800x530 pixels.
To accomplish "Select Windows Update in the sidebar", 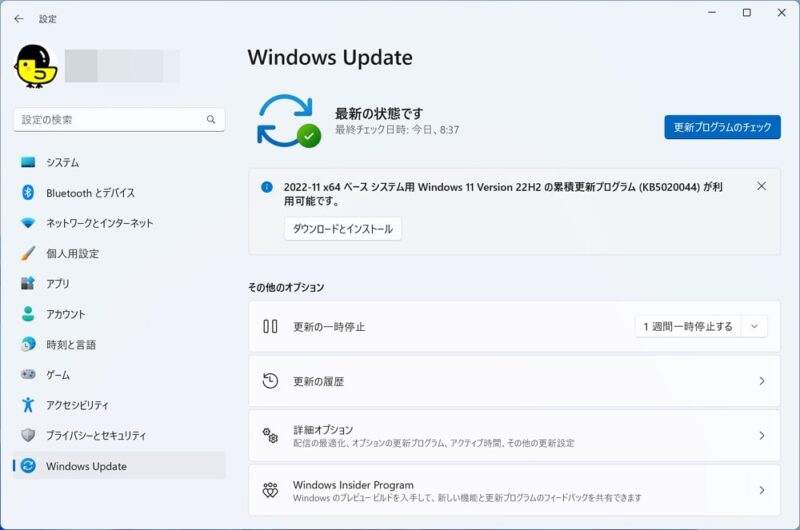I will click(x=119, y=465).
